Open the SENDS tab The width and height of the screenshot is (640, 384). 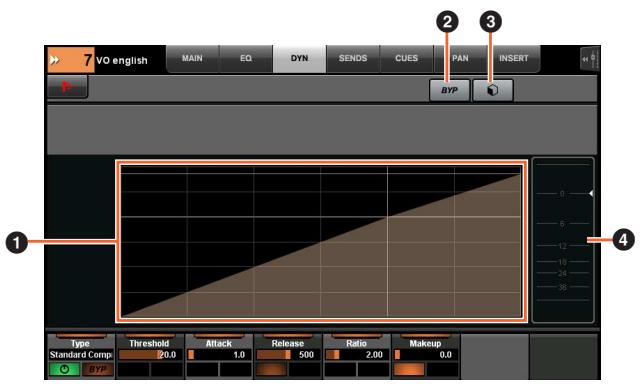tap(353, 58)
